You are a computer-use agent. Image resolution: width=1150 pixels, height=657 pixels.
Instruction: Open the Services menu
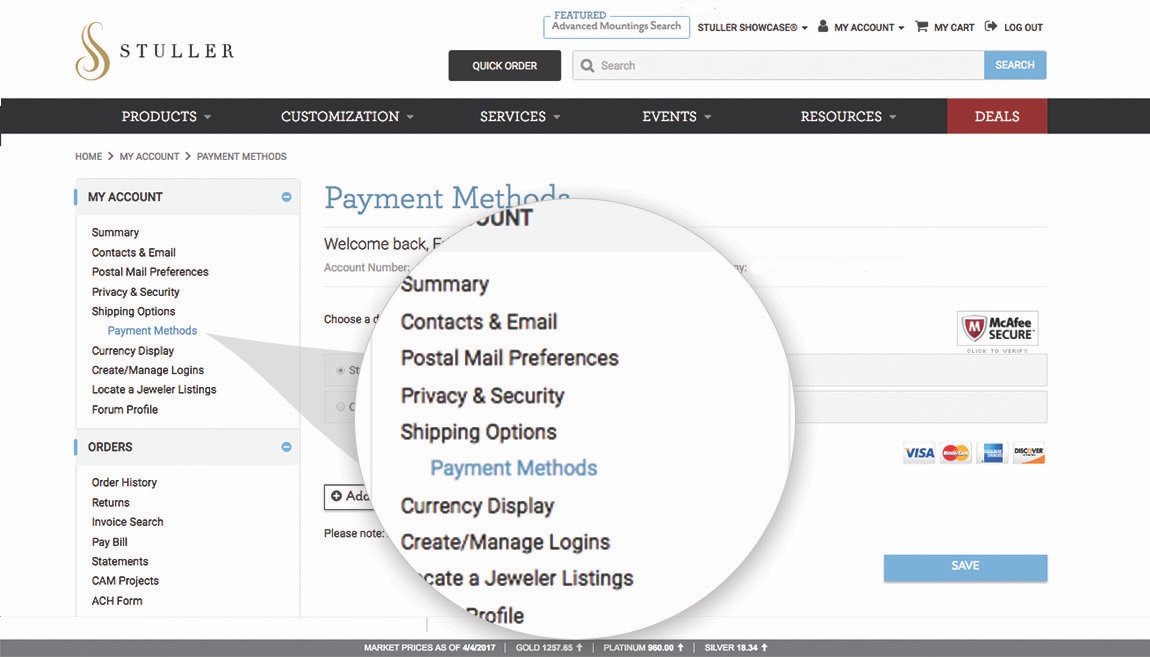[520, 116]
